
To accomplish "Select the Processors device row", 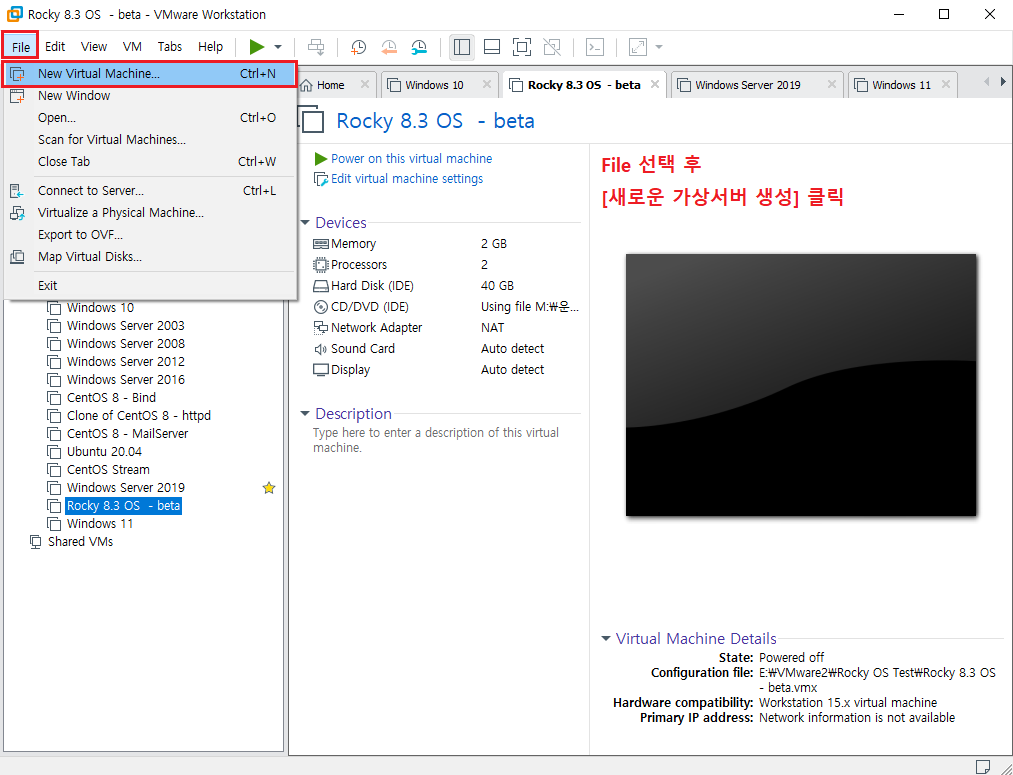I will click(446, 265).
